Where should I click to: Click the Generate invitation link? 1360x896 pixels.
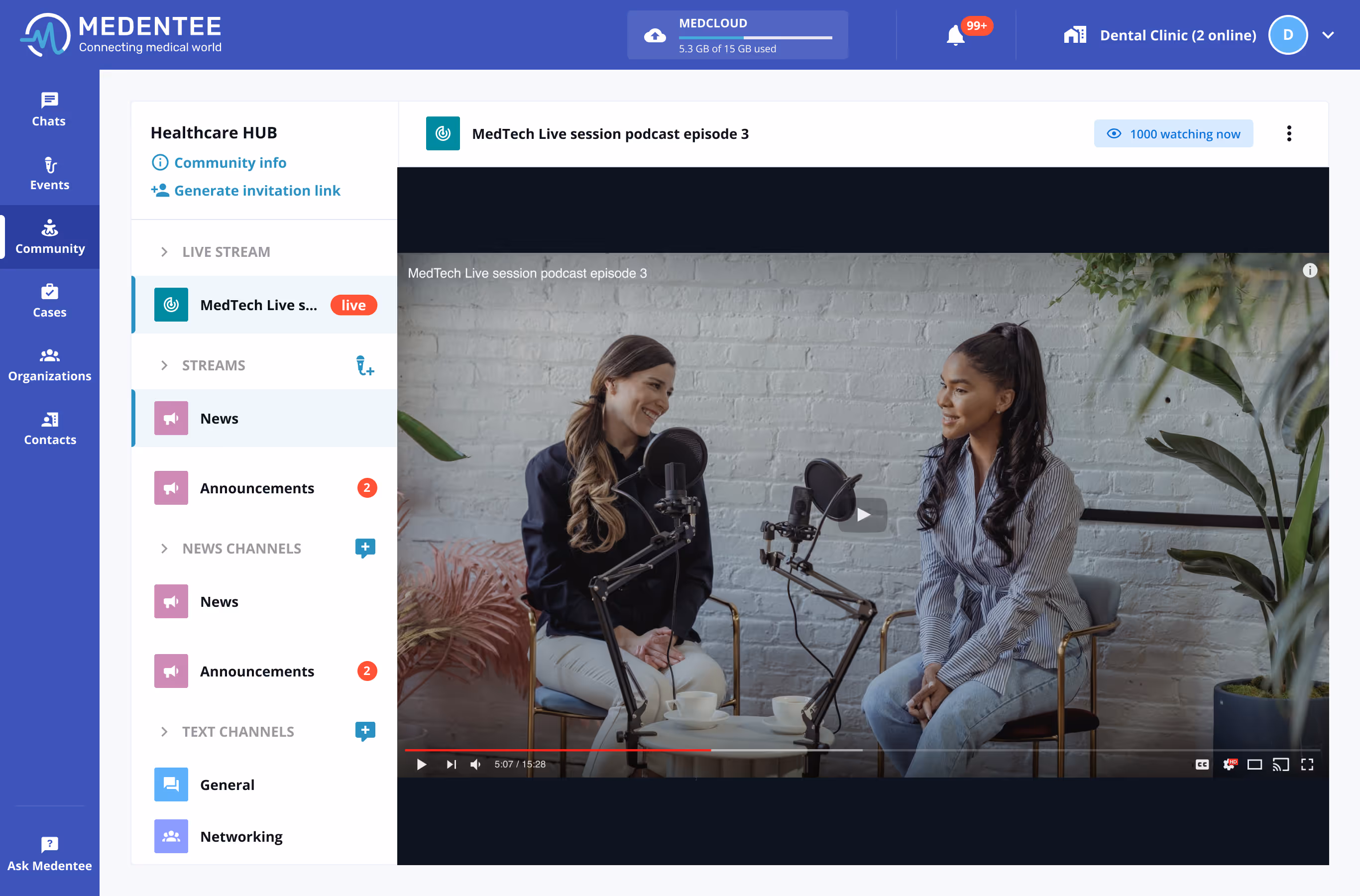coord(256,191)
